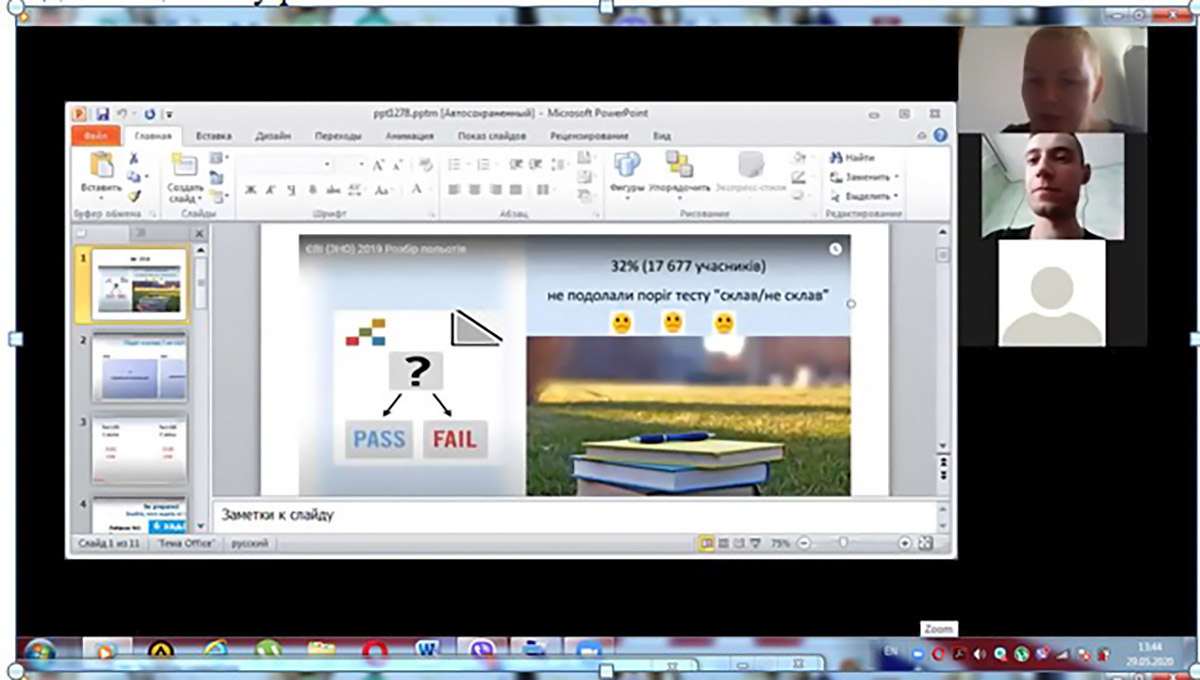Viewport: 1200px width, 680px height.
Task: Click the orange Файл (File) button
Action: coord(96,136)
